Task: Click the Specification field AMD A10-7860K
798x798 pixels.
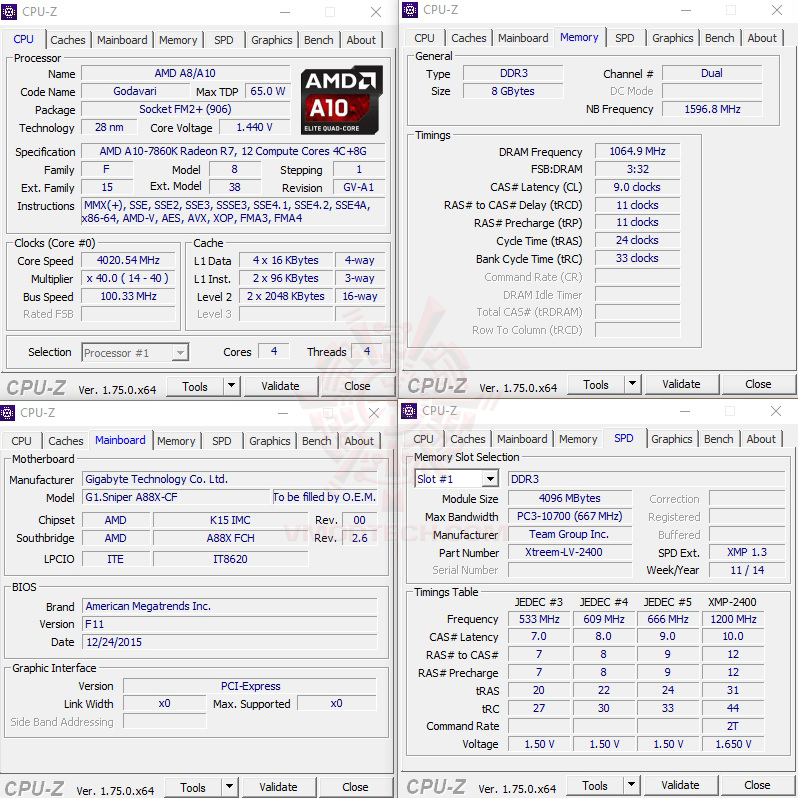Action: pos(233,151)
